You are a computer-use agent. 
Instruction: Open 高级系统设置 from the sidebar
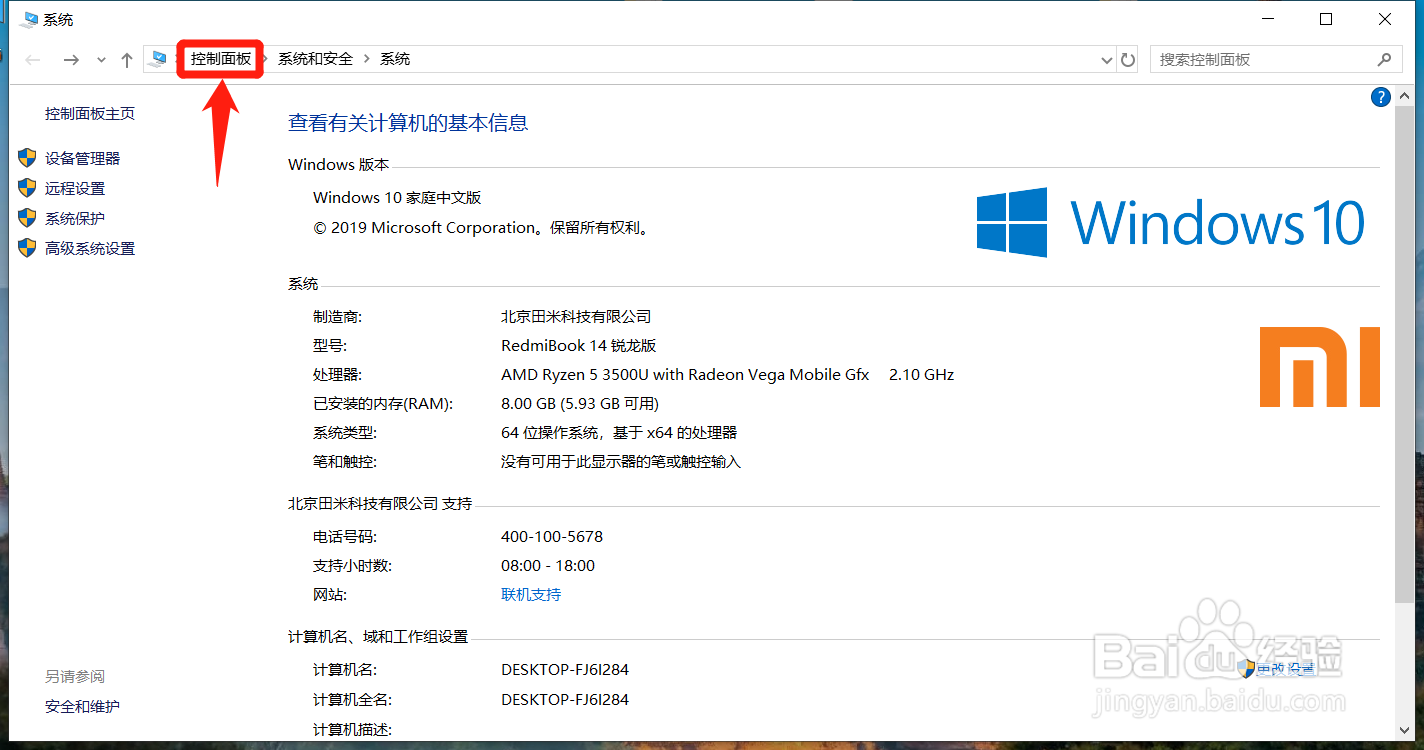(90, 248)
